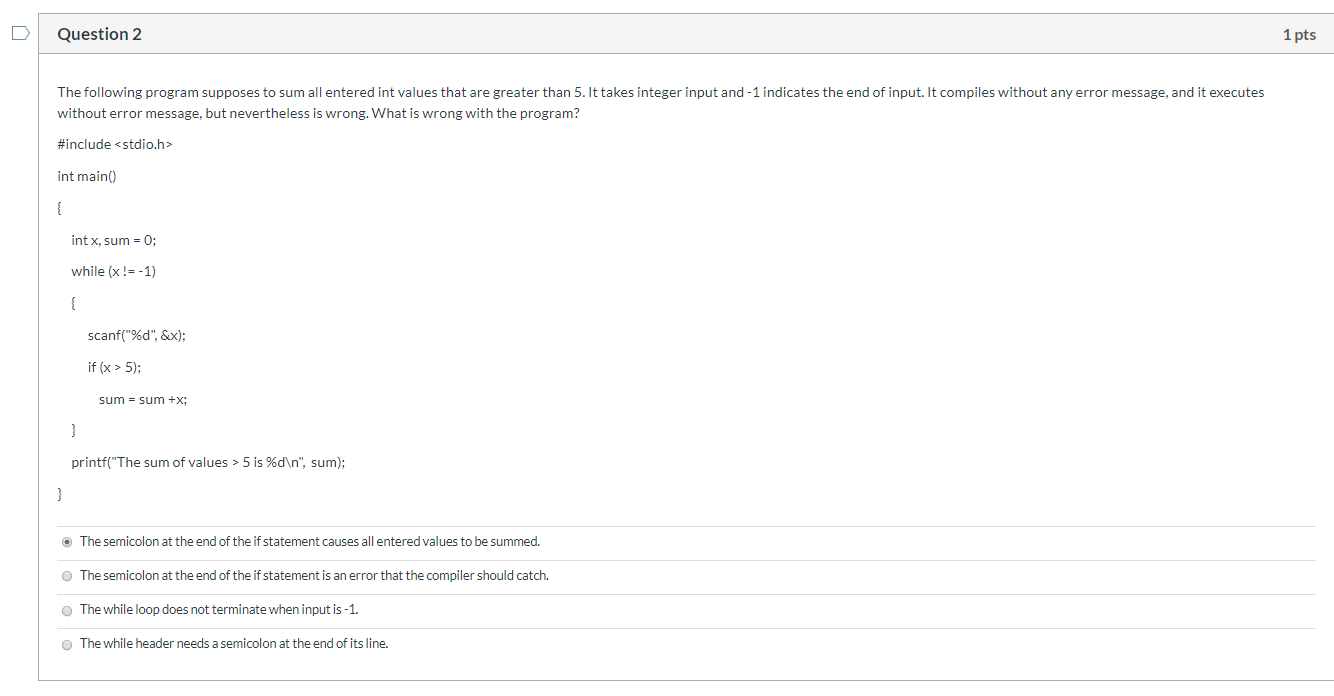
Task: Select the while header needs a semicolon option
Action: click(x=66, y=644)
